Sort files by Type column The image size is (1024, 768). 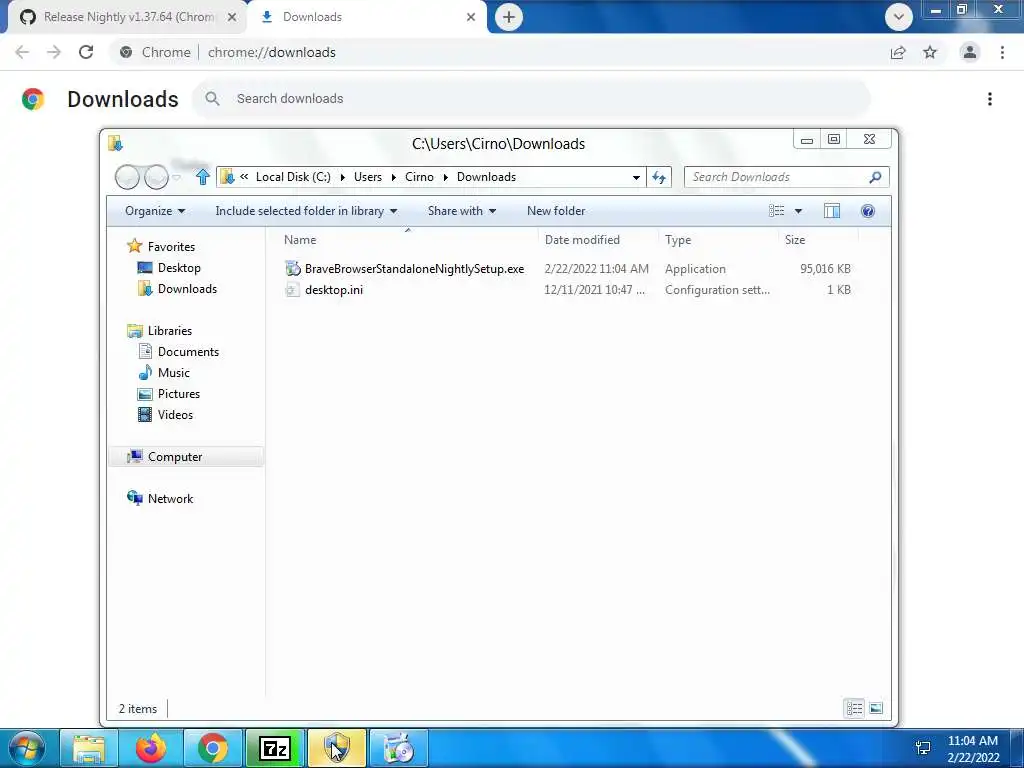pyautogui.click(x=718, y=240)
